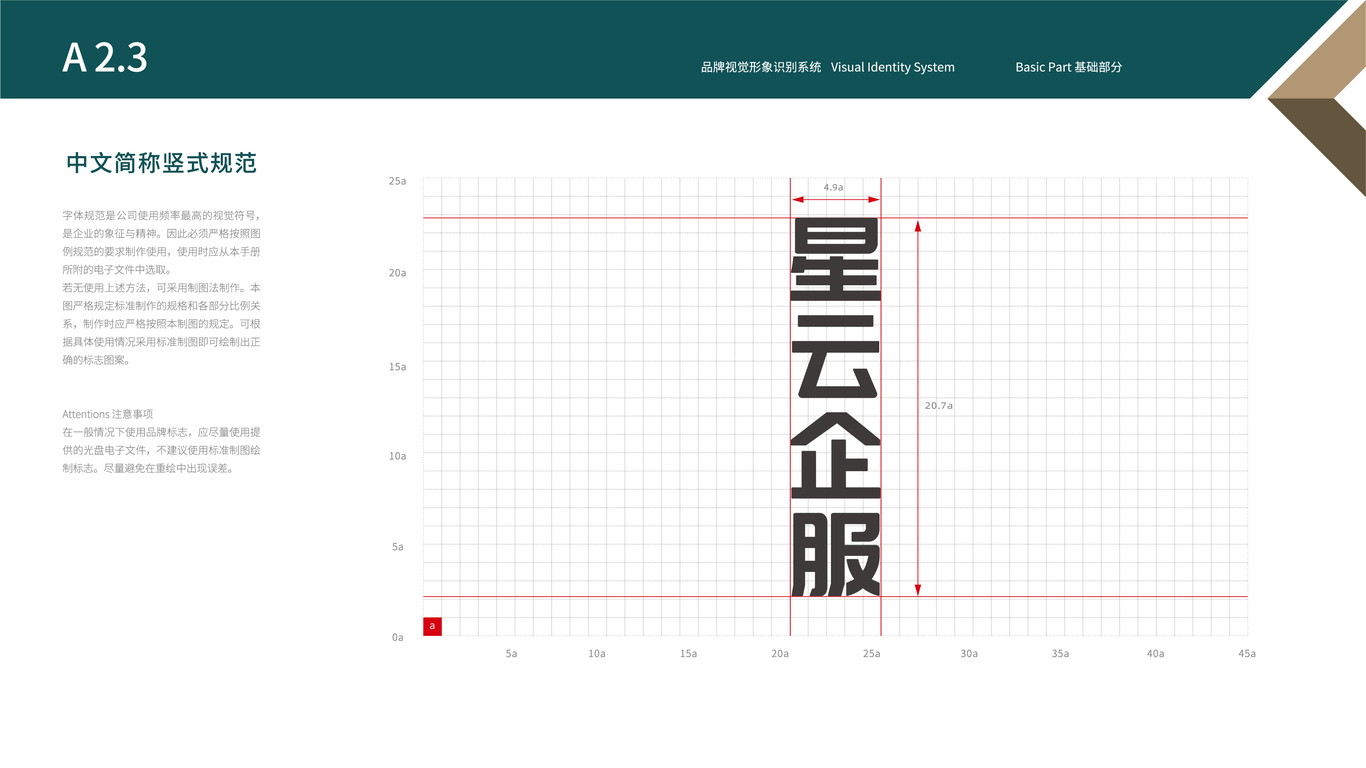Click the "星" character in the logotype

836,260
